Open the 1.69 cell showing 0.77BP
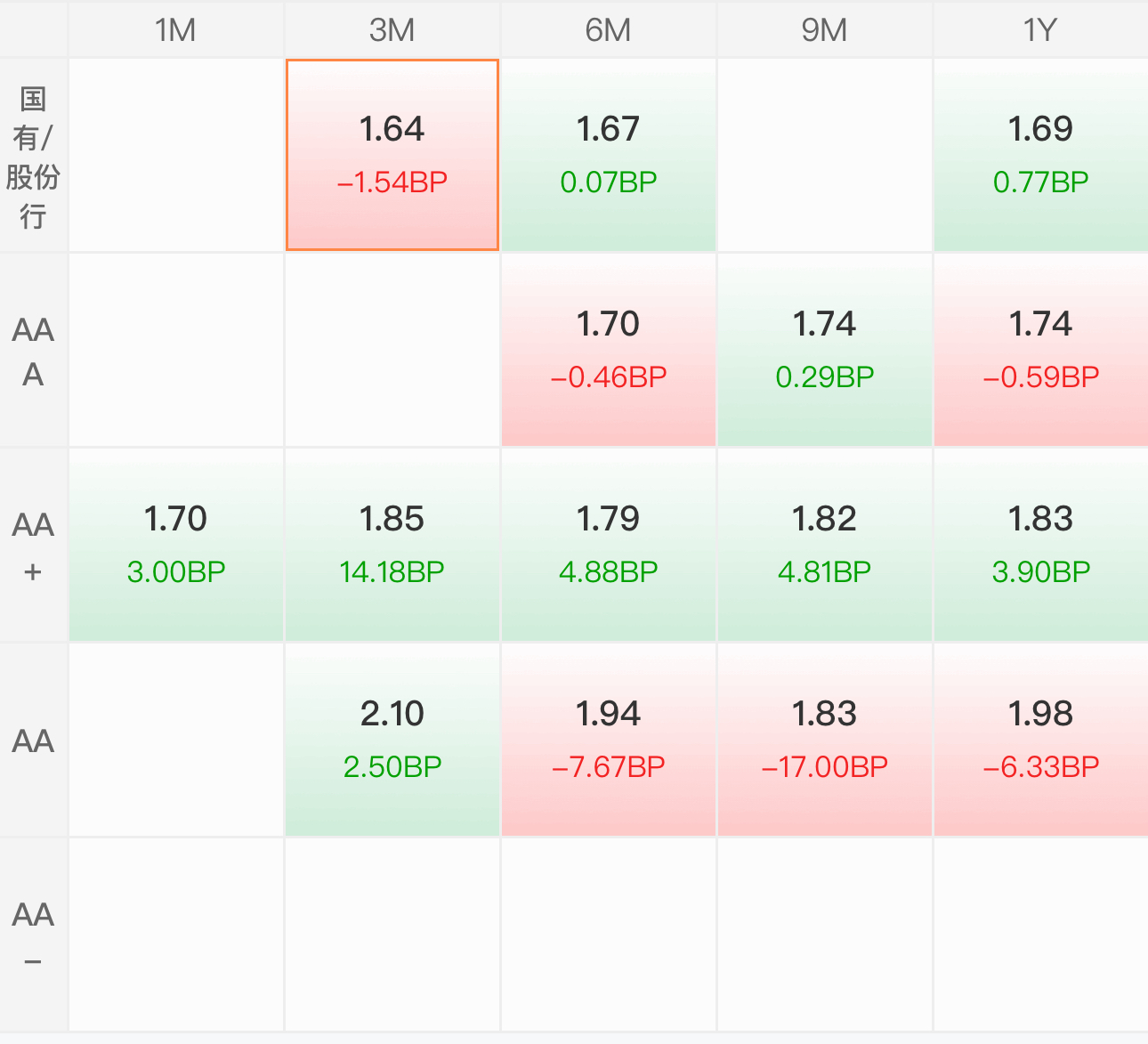The height and width of the screenshot is (1044, 1148). tap(1040, 155)
